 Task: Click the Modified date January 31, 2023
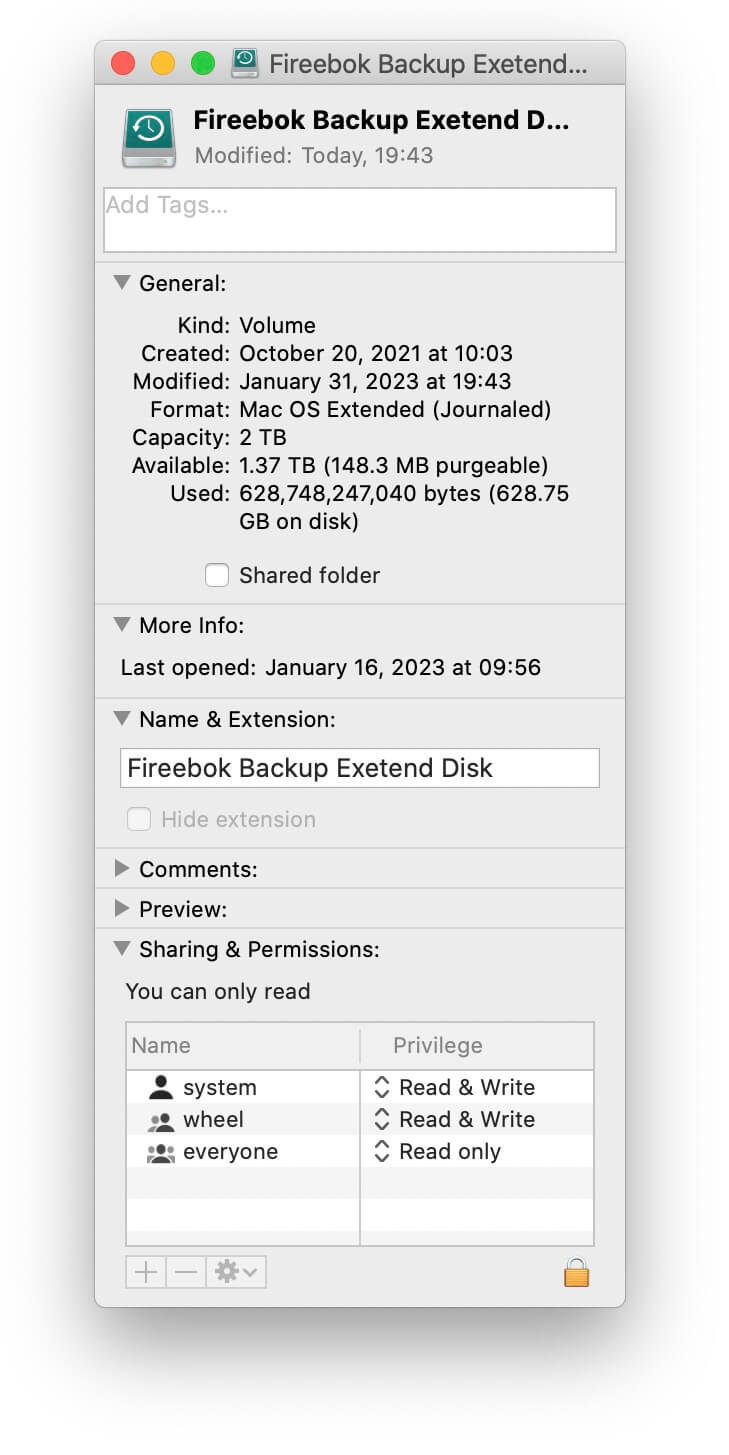(x=375, y=382)
